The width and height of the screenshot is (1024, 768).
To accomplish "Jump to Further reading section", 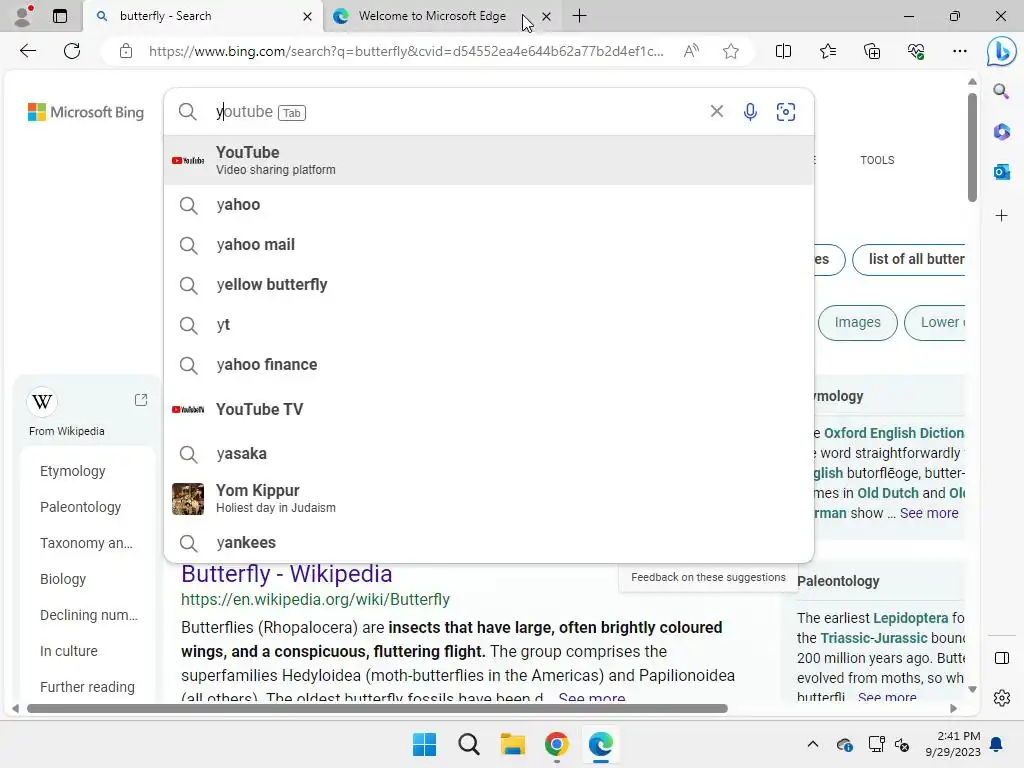I will point(87,687).
